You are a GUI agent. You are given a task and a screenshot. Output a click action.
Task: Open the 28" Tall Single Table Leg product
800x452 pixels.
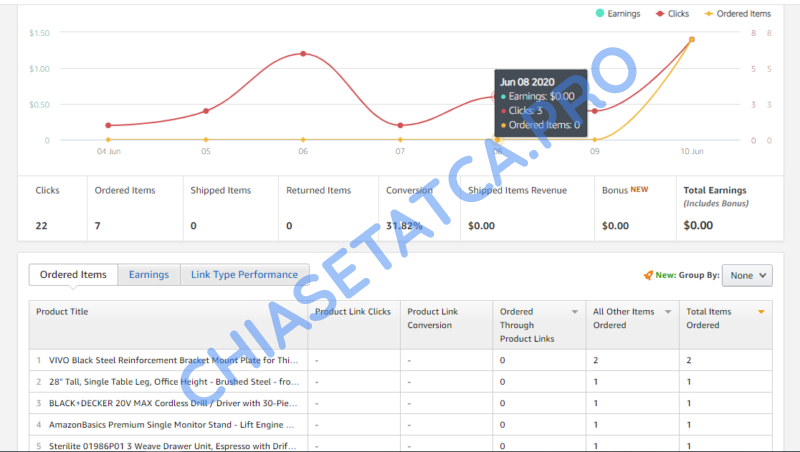point(174,382)
